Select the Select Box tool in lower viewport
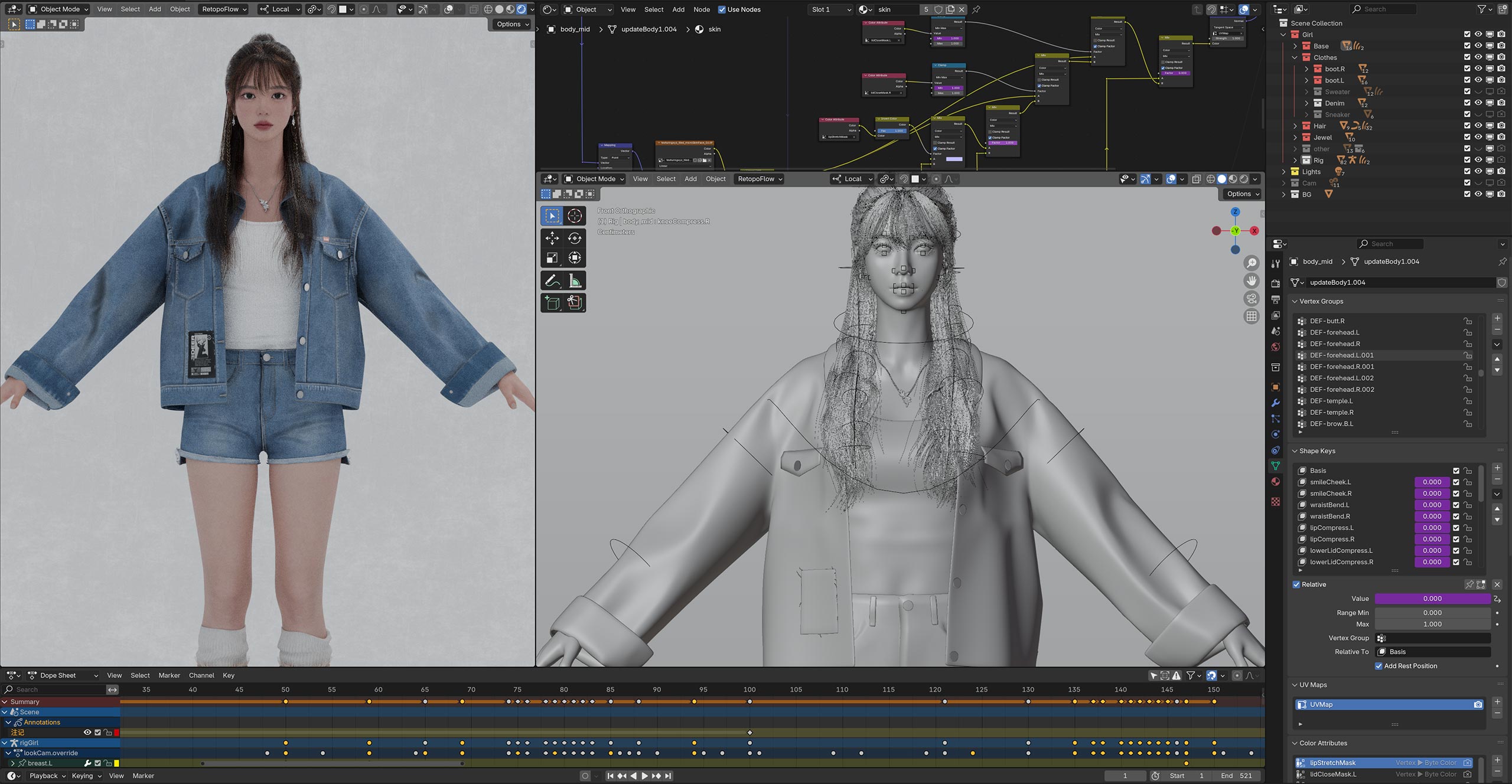This screenshot has height=784, width=1512. tap(552, 215)
